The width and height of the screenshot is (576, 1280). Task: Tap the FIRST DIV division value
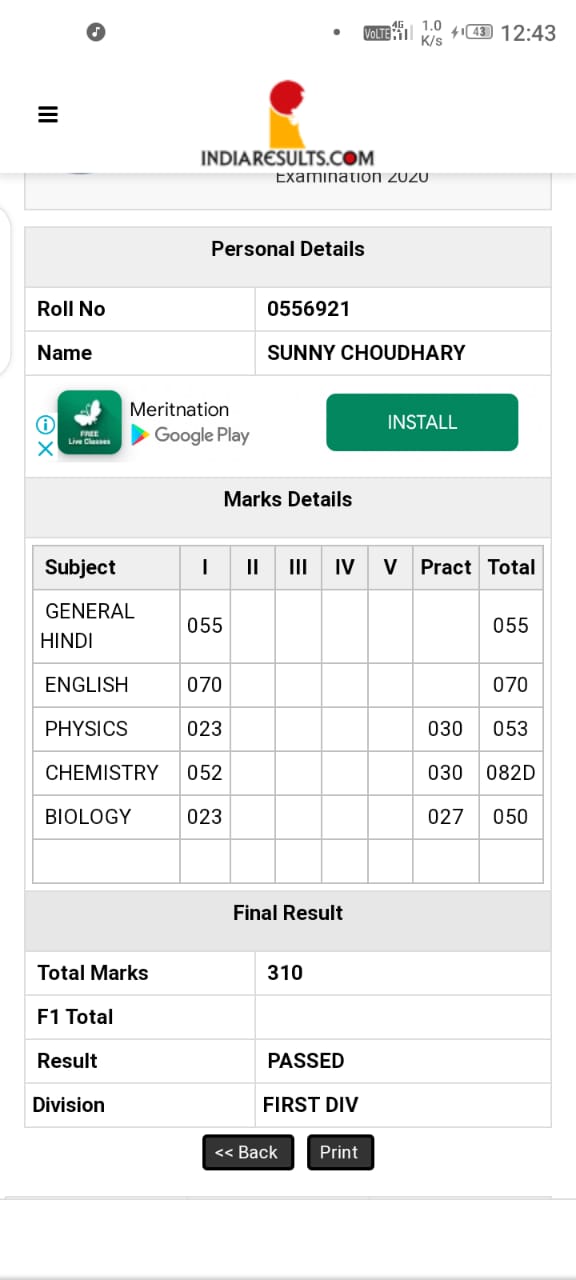tap(310, 1105)
